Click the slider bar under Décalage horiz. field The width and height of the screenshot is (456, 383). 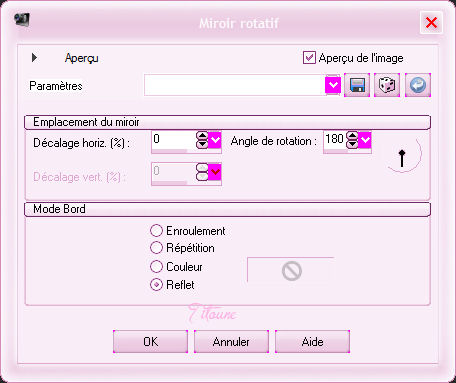[186, 151]
